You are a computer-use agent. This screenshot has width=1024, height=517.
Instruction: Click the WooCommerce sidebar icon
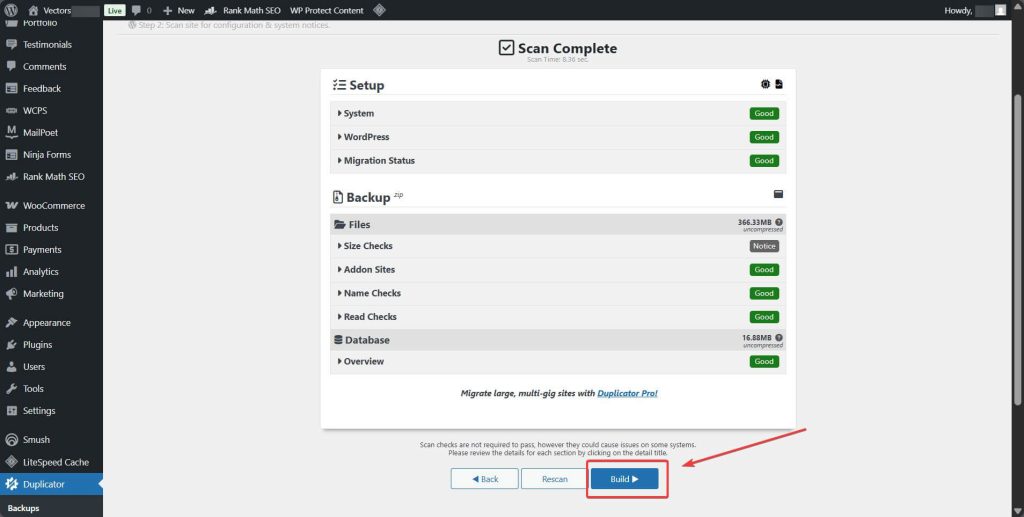coord(11,205)
